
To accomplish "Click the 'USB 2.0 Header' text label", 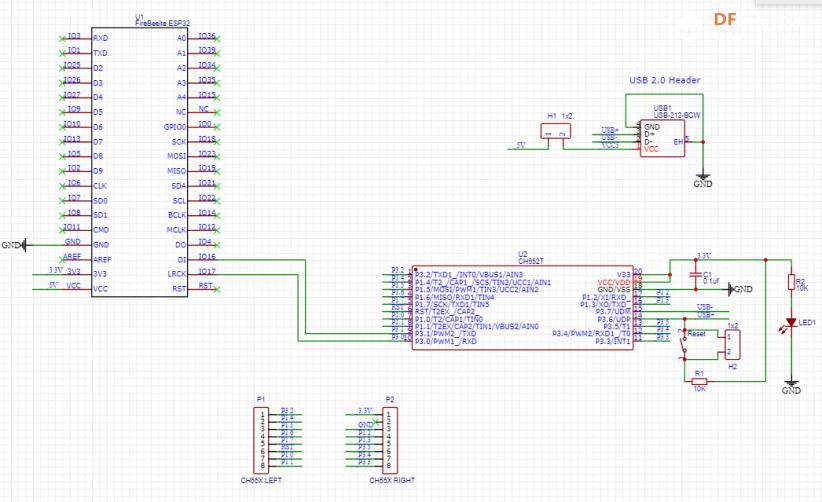I will (665, 80).
